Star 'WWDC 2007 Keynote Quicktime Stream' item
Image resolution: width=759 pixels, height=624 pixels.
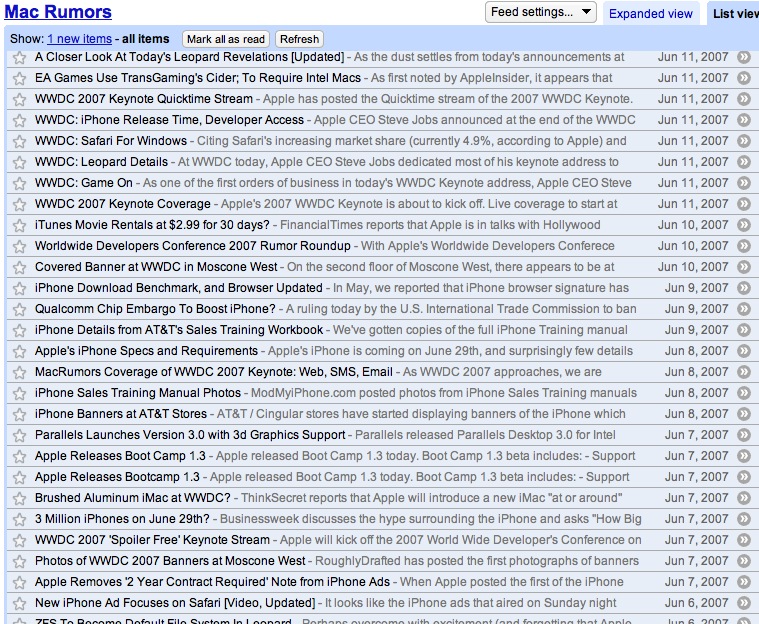pos(19,100)
